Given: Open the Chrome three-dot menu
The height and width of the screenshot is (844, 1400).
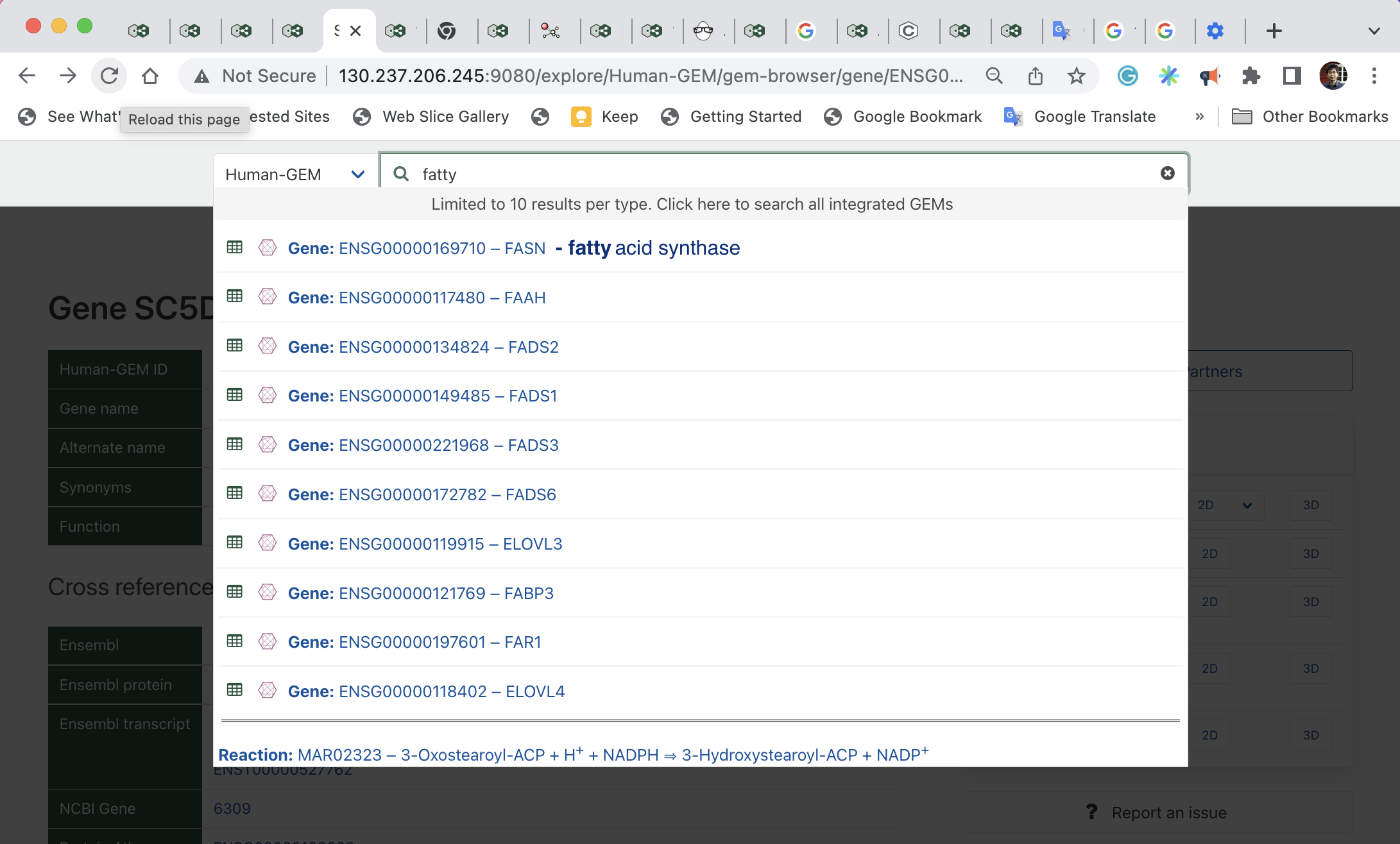Looking at the screenshot, I should (x=1374, y=76).
